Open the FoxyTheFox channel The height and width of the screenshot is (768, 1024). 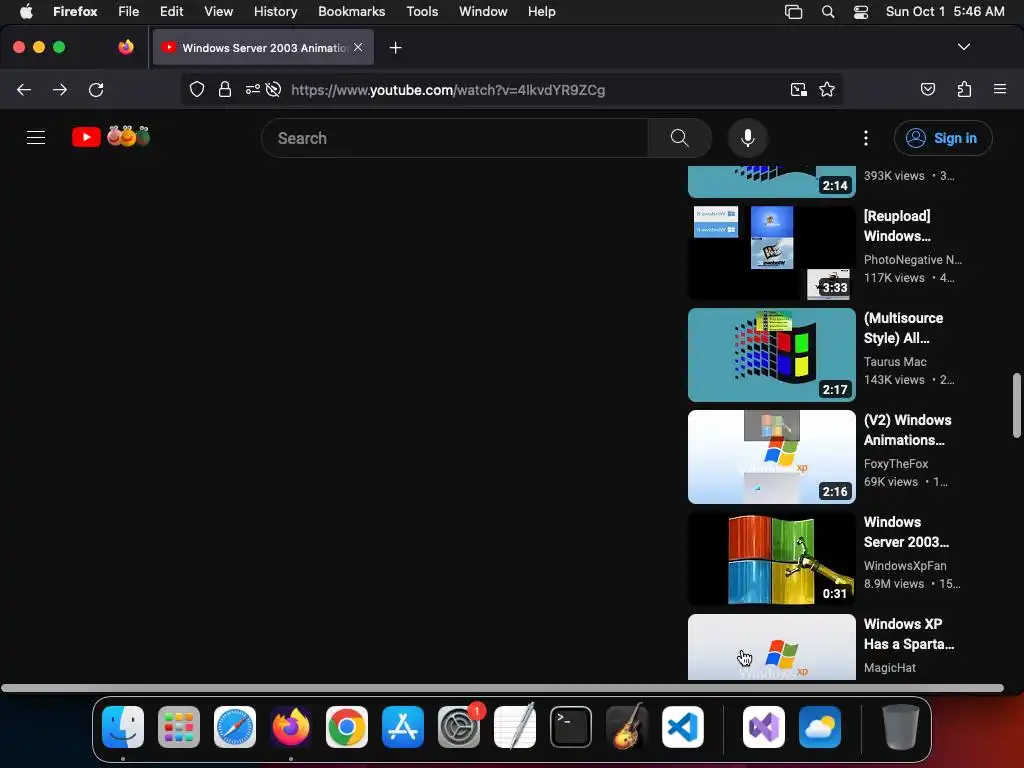(895, 463)
